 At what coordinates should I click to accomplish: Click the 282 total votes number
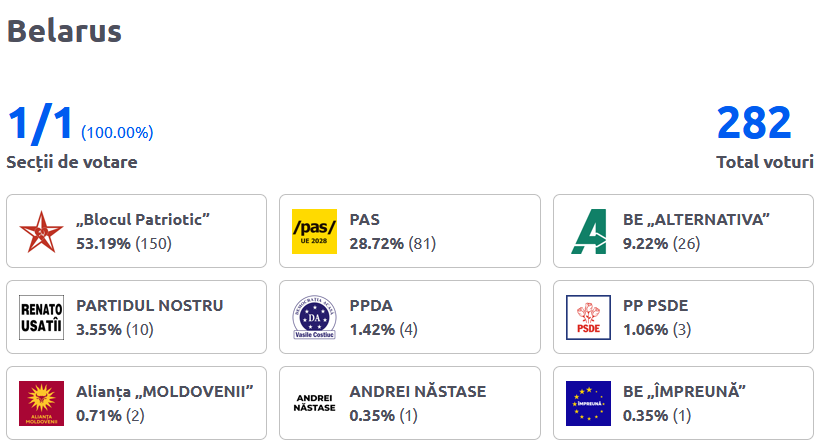754,123
